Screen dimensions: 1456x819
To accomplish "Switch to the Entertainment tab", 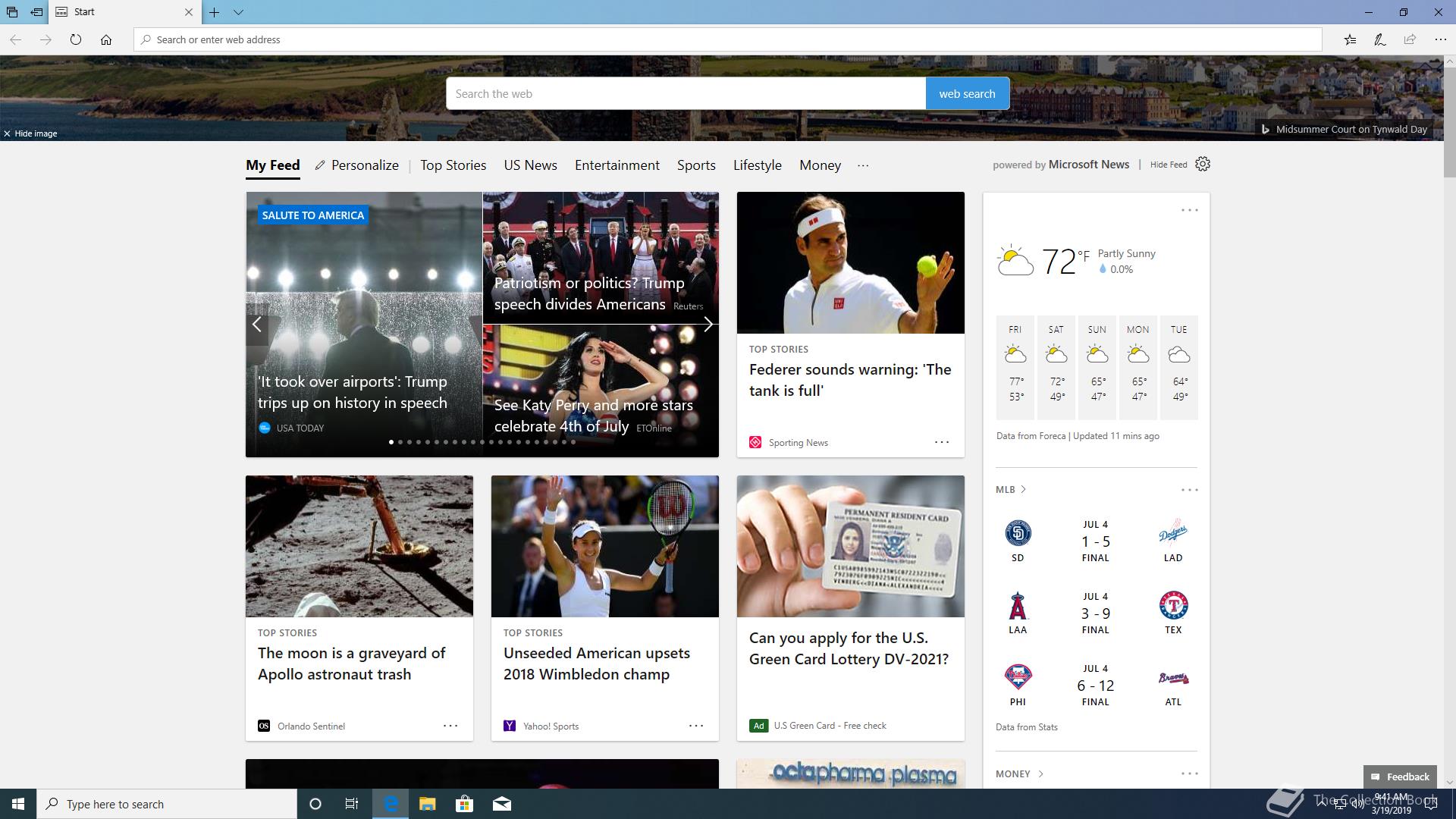I will pos(617,165).
